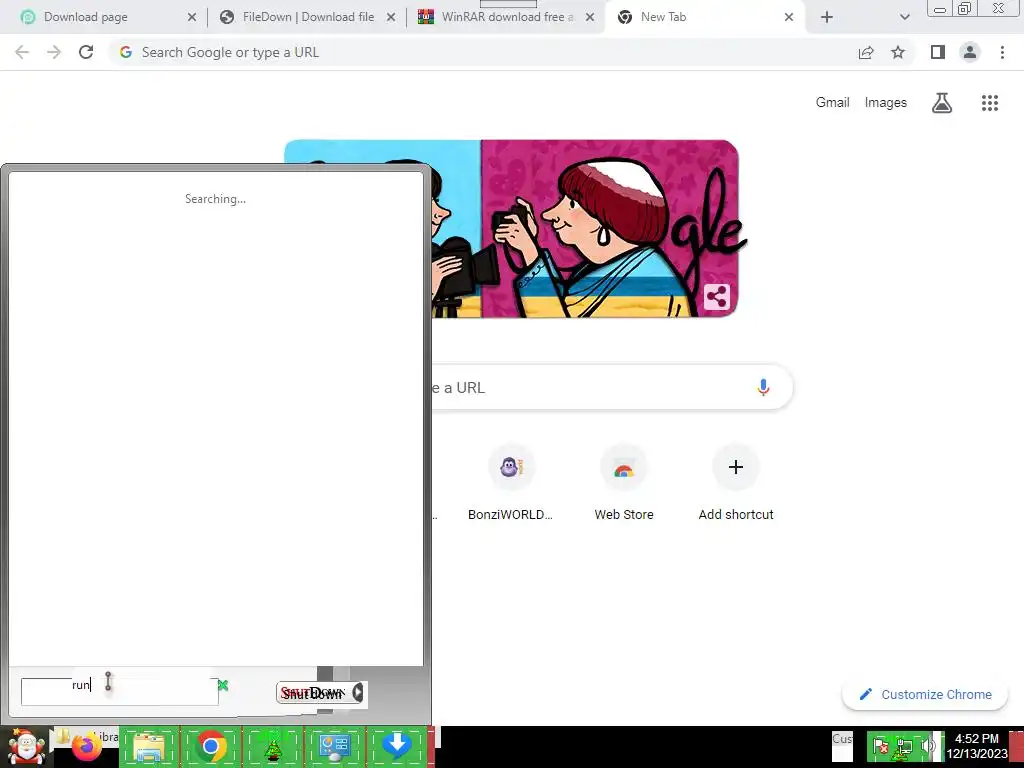Reload the current page
The image size is (1024, 768).
click(x=86, y=52)
